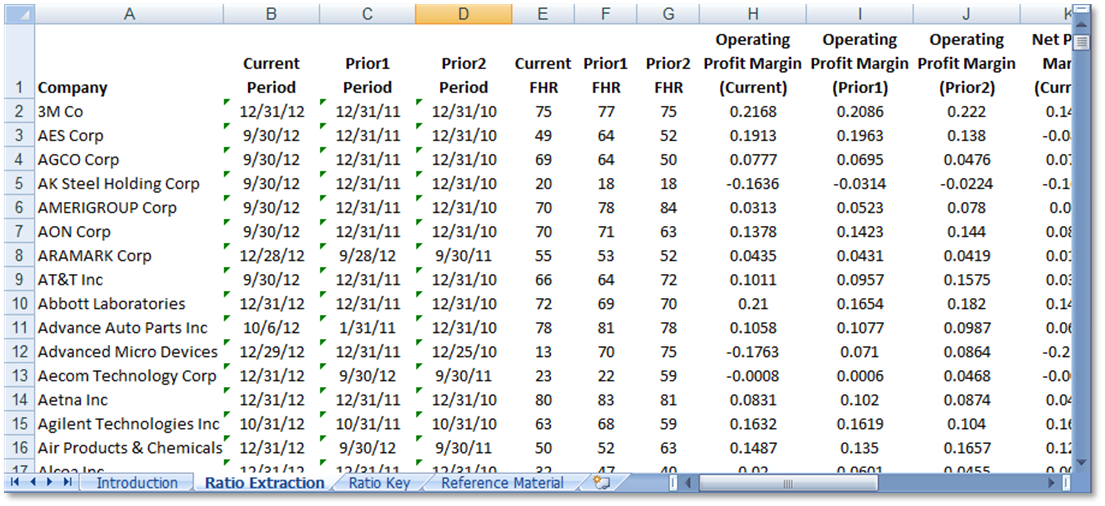This screenshot has width=1105, height=506.
Task: Click AK Steel operating margin -0.1636 cell
Action: [x=753, y=183]
